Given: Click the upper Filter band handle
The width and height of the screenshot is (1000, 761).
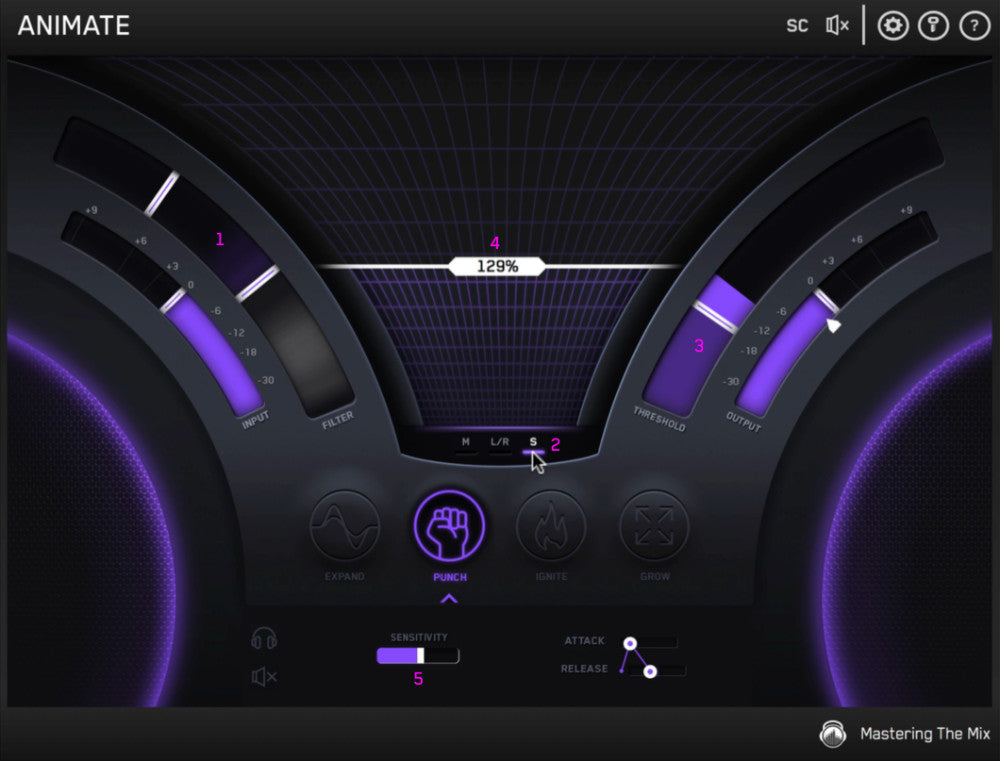Looking at the screenshot, I should pos(161,193).
